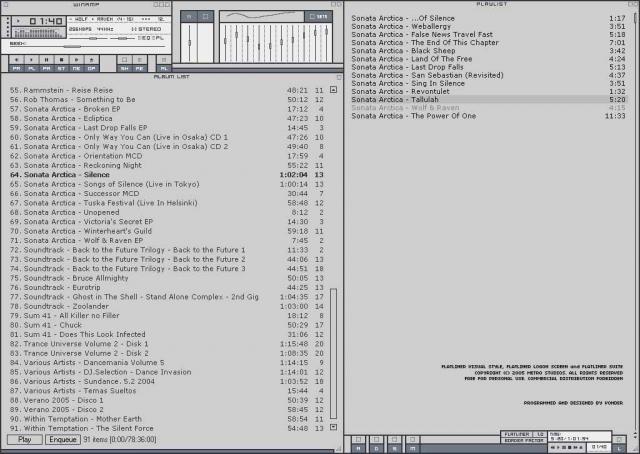Click the Play button in Album List
The image size is (640, 454).
pos(24,439)
